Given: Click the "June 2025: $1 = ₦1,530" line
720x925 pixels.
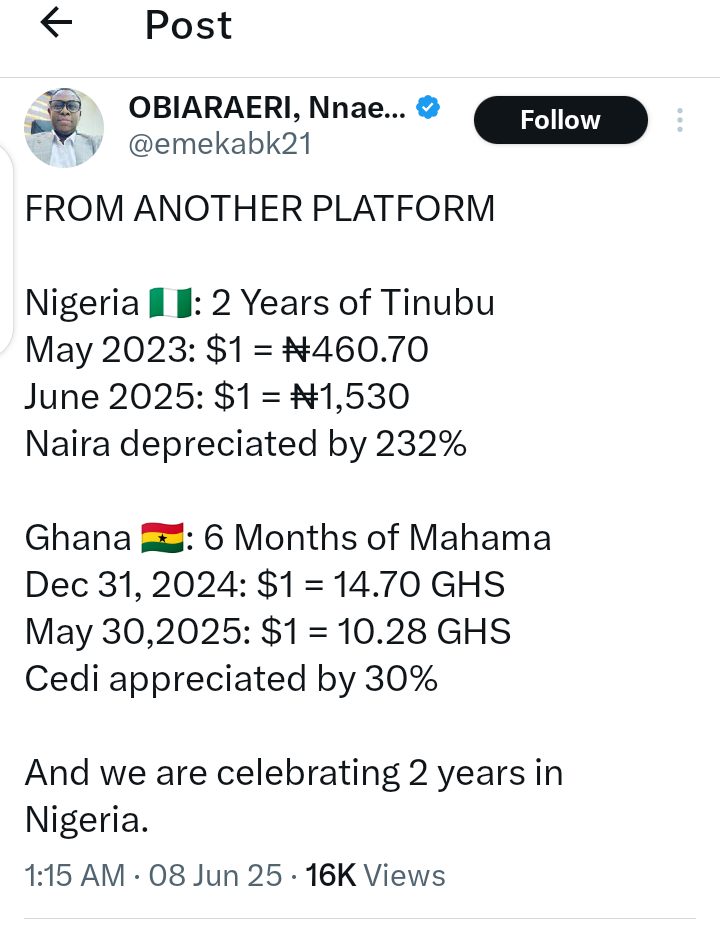Looking at the screenshot, I should coord(217,397).
